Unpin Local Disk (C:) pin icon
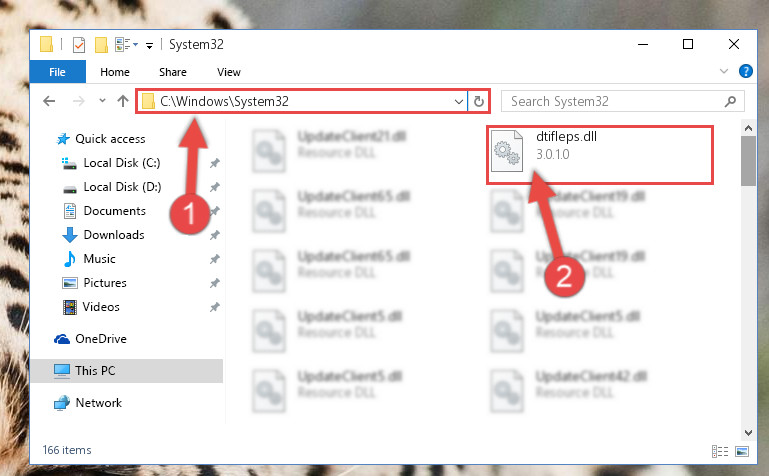 pyautogui.click(x=214, y=163)
